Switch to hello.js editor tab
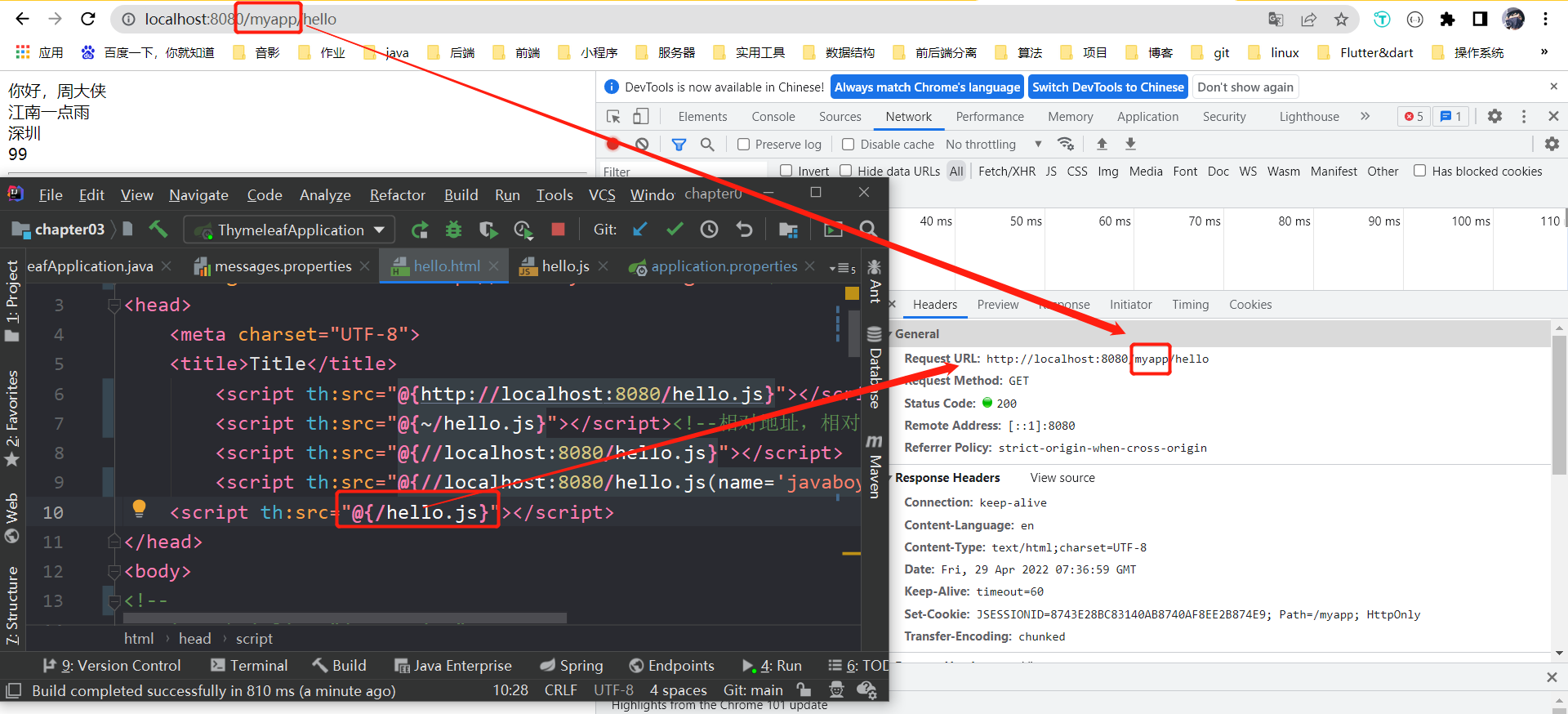 (x=565, y=266)
